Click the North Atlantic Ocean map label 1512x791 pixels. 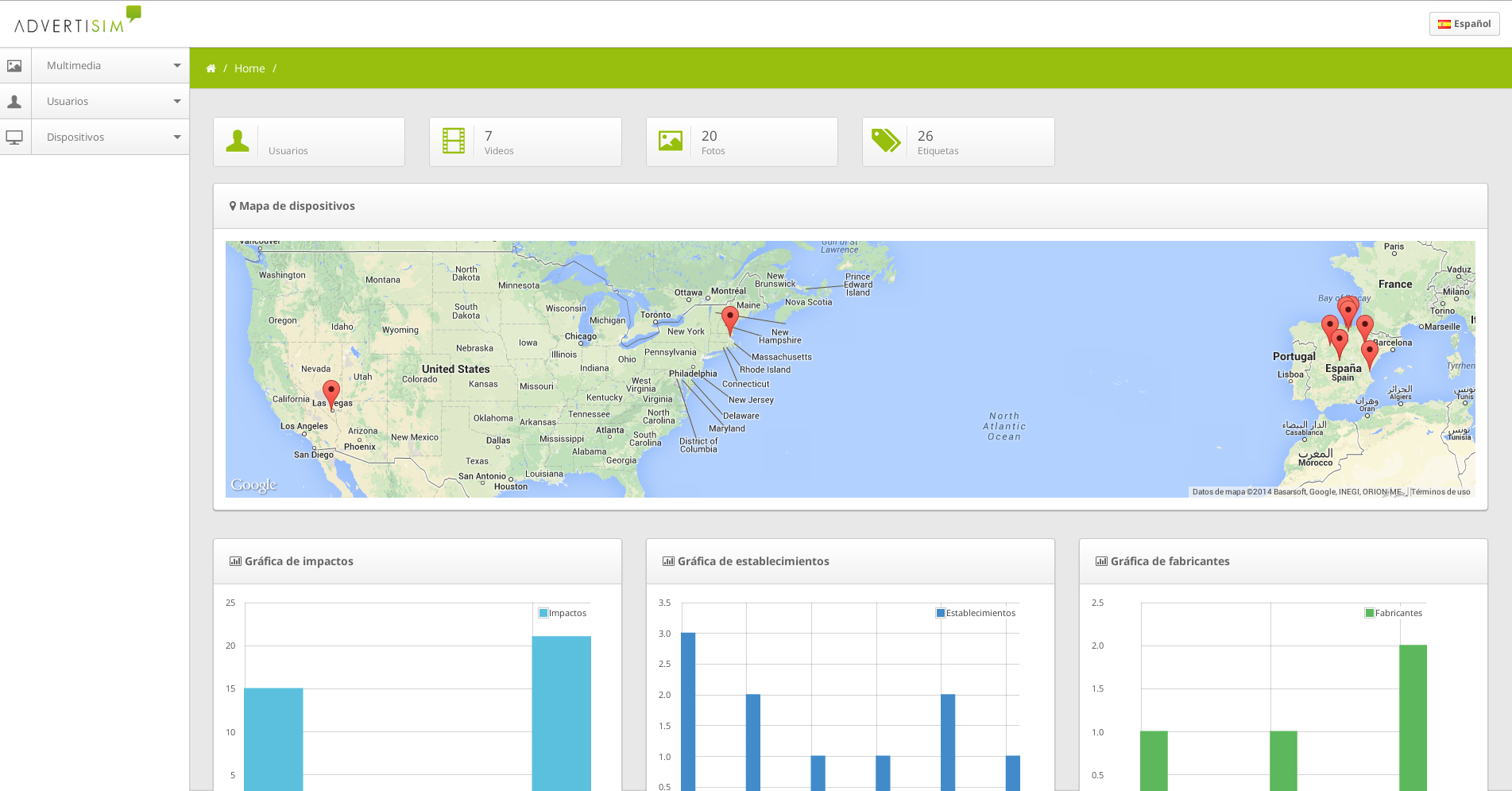[1004, 426]
